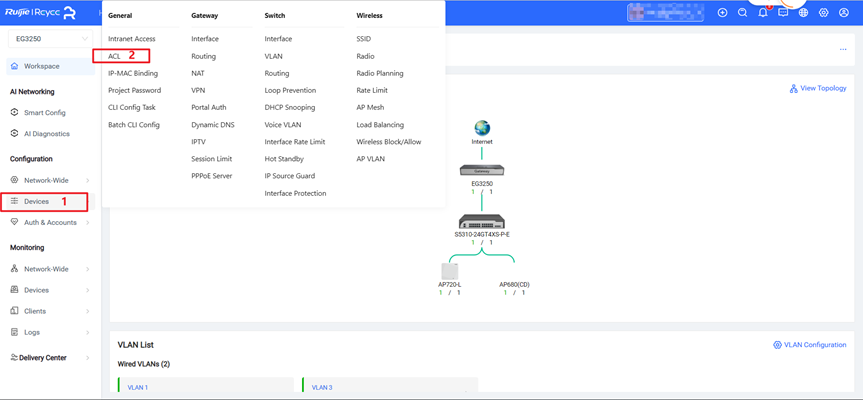Open Intranet Access menu entry
This screenshot has height=400, width=863.
click(x=132, y=39)
